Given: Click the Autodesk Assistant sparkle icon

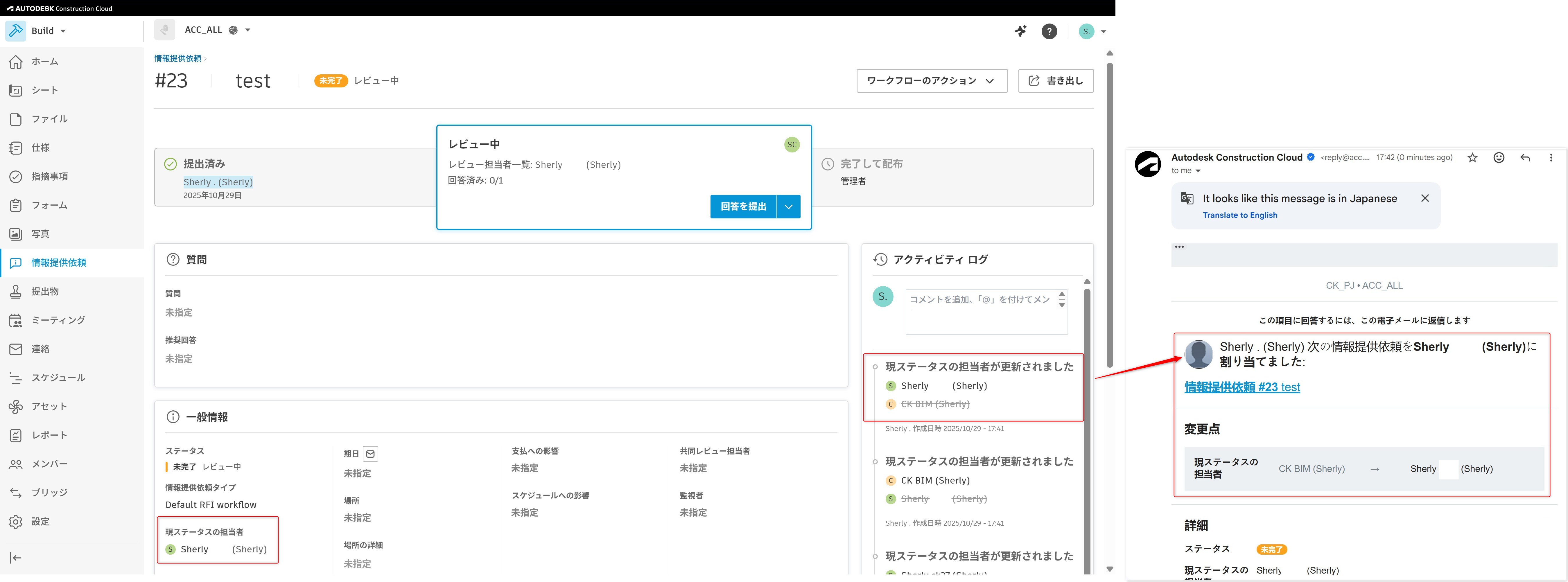Looking at the screenshot, I should point(1021,31).
